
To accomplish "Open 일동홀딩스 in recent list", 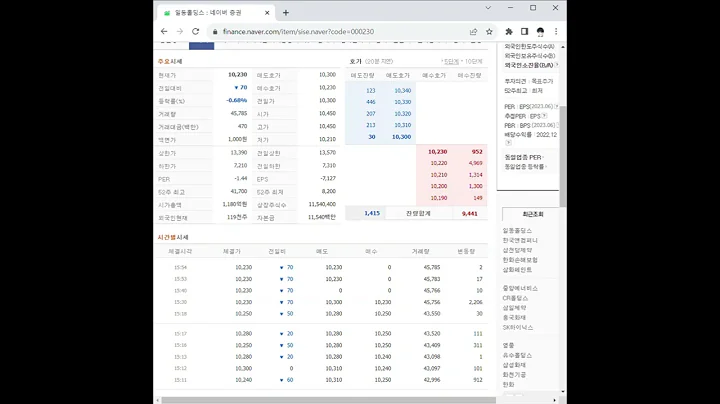I will click(x=517, y=230).
